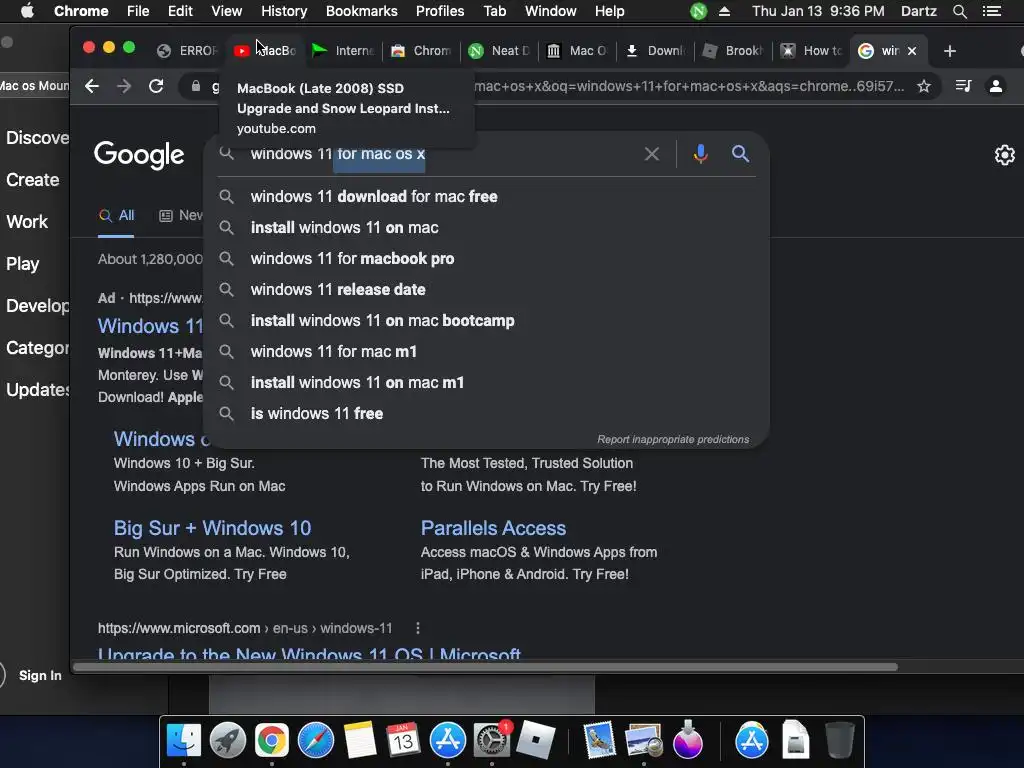
Task: Switch to the ERROR tab
Action: 187,51
